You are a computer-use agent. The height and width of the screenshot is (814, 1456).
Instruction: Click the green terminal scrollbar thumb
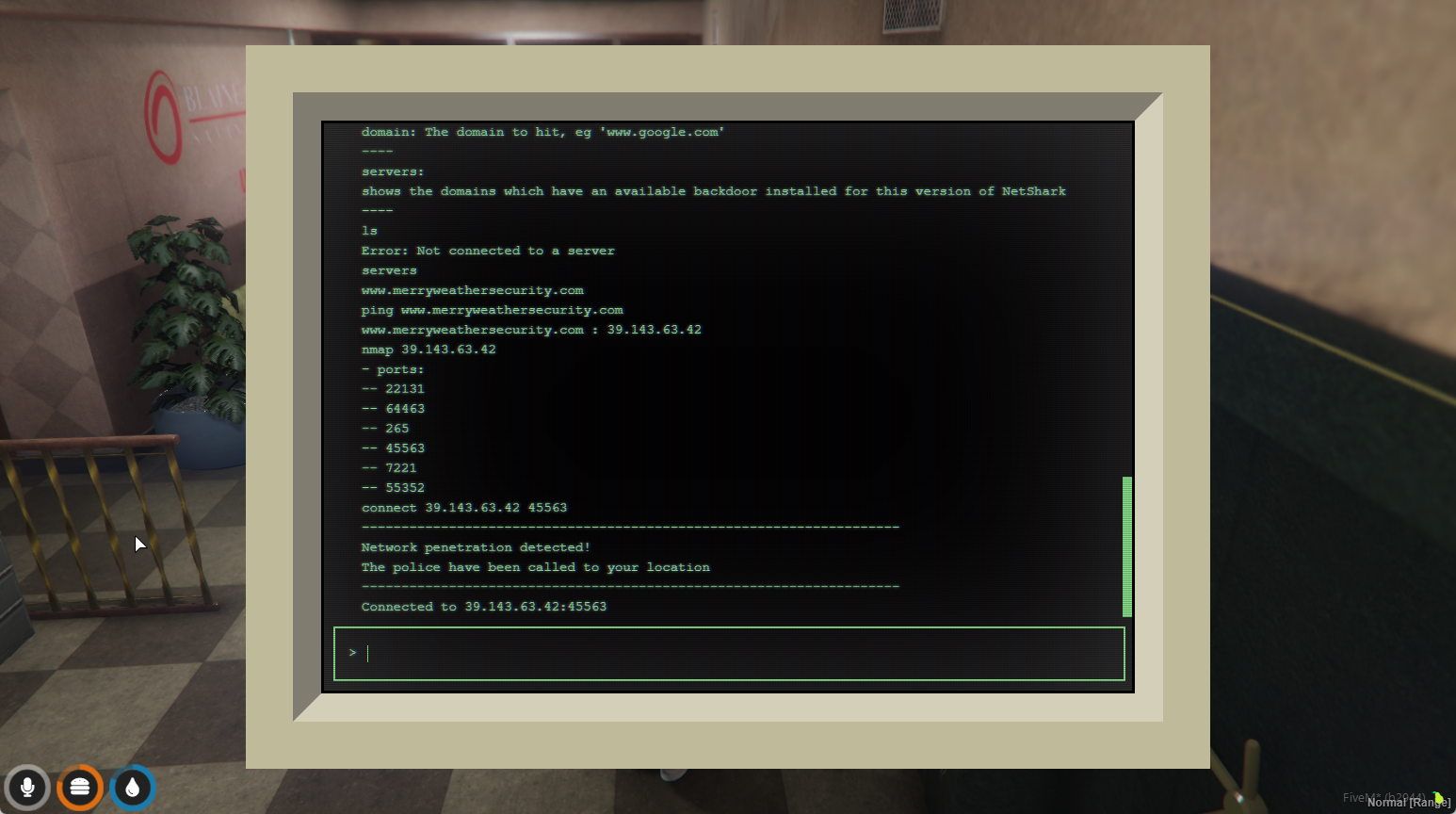point(1126,546)
